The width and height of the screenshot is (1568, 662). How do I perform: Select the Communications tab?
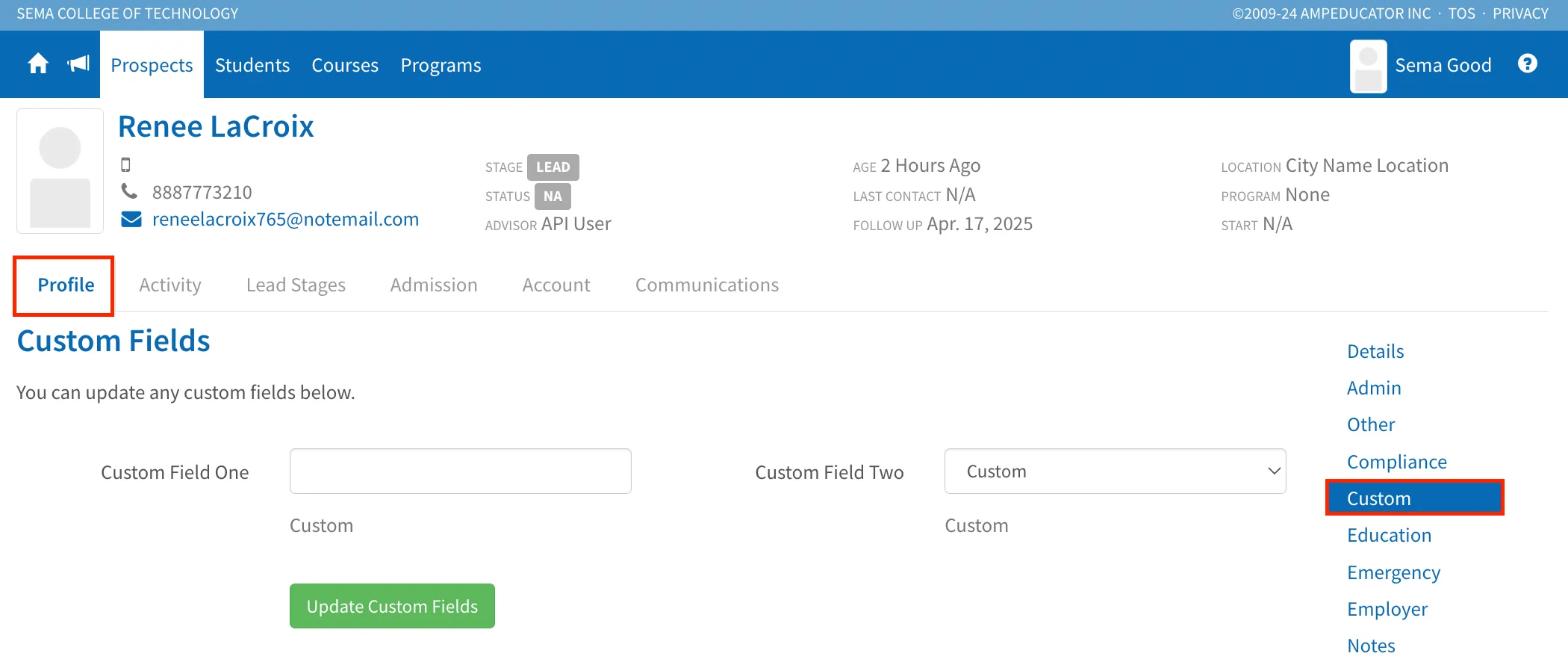(707, 285)
